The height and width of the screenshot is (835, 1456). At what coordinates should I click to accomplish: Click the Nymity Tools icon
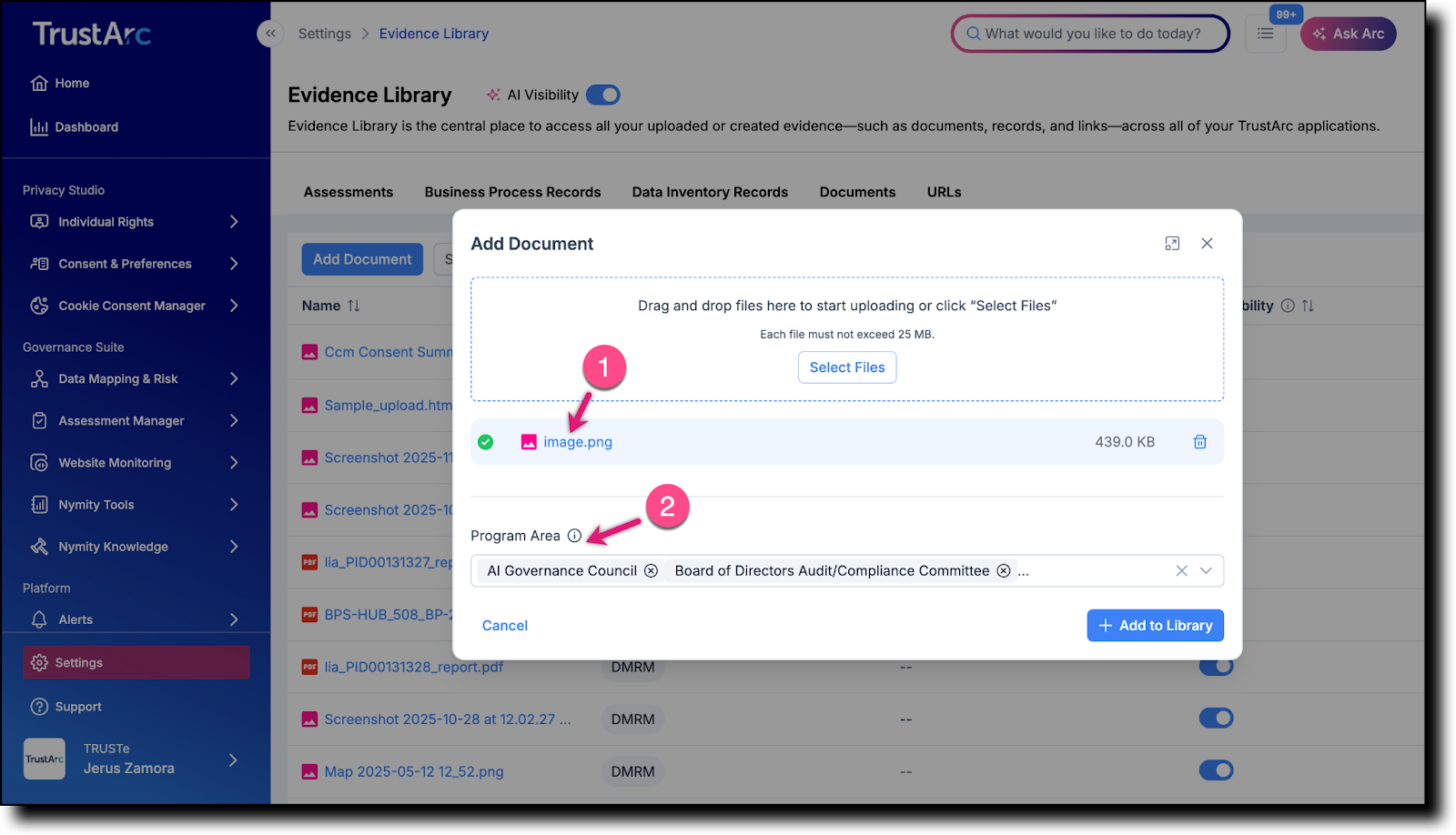39,505
